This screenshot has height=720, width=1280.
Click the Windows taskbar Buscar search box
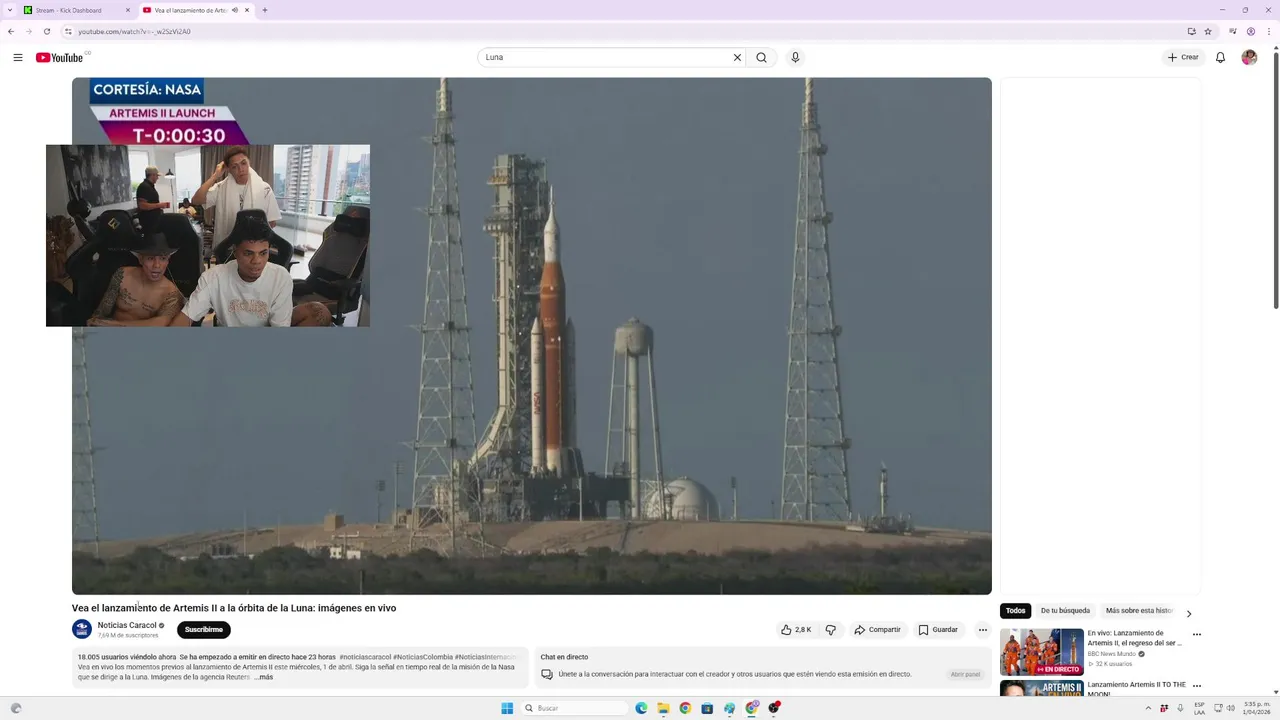(x=575, y=708)
